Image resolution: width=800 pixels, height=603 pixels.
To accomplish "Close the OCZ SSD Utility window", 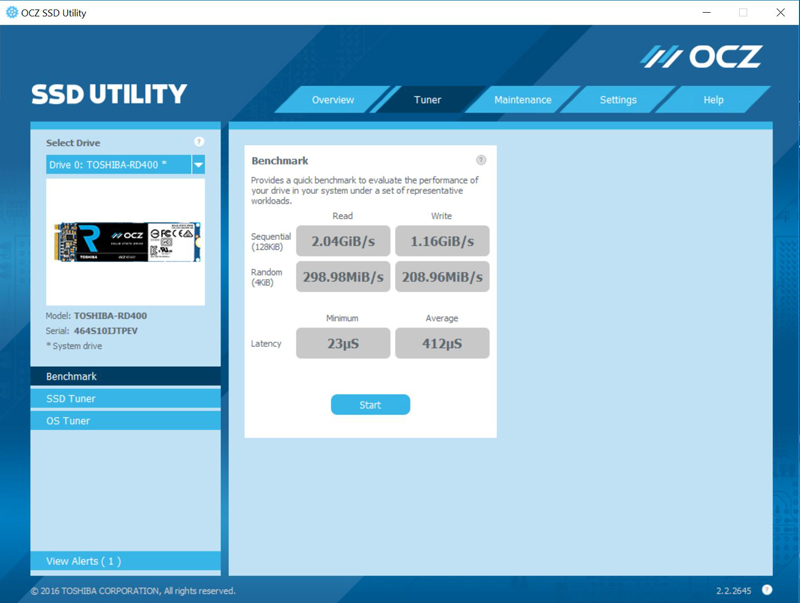I will pos(781,12).
